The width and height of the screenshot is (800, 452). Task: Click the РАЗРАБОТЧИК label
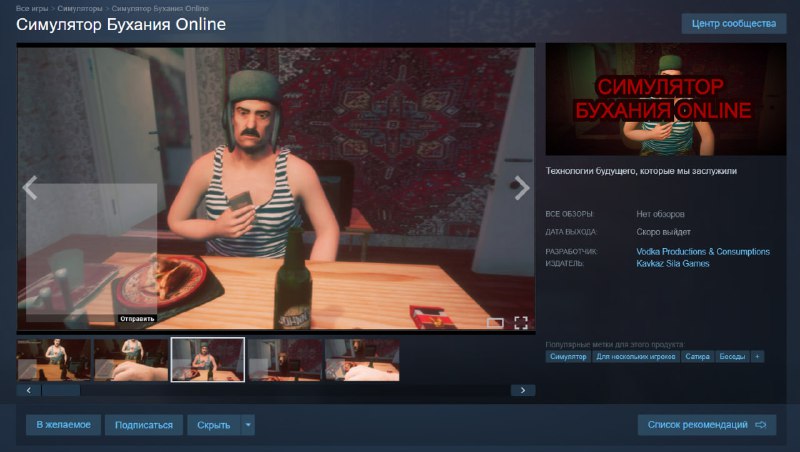pos(571,252)
